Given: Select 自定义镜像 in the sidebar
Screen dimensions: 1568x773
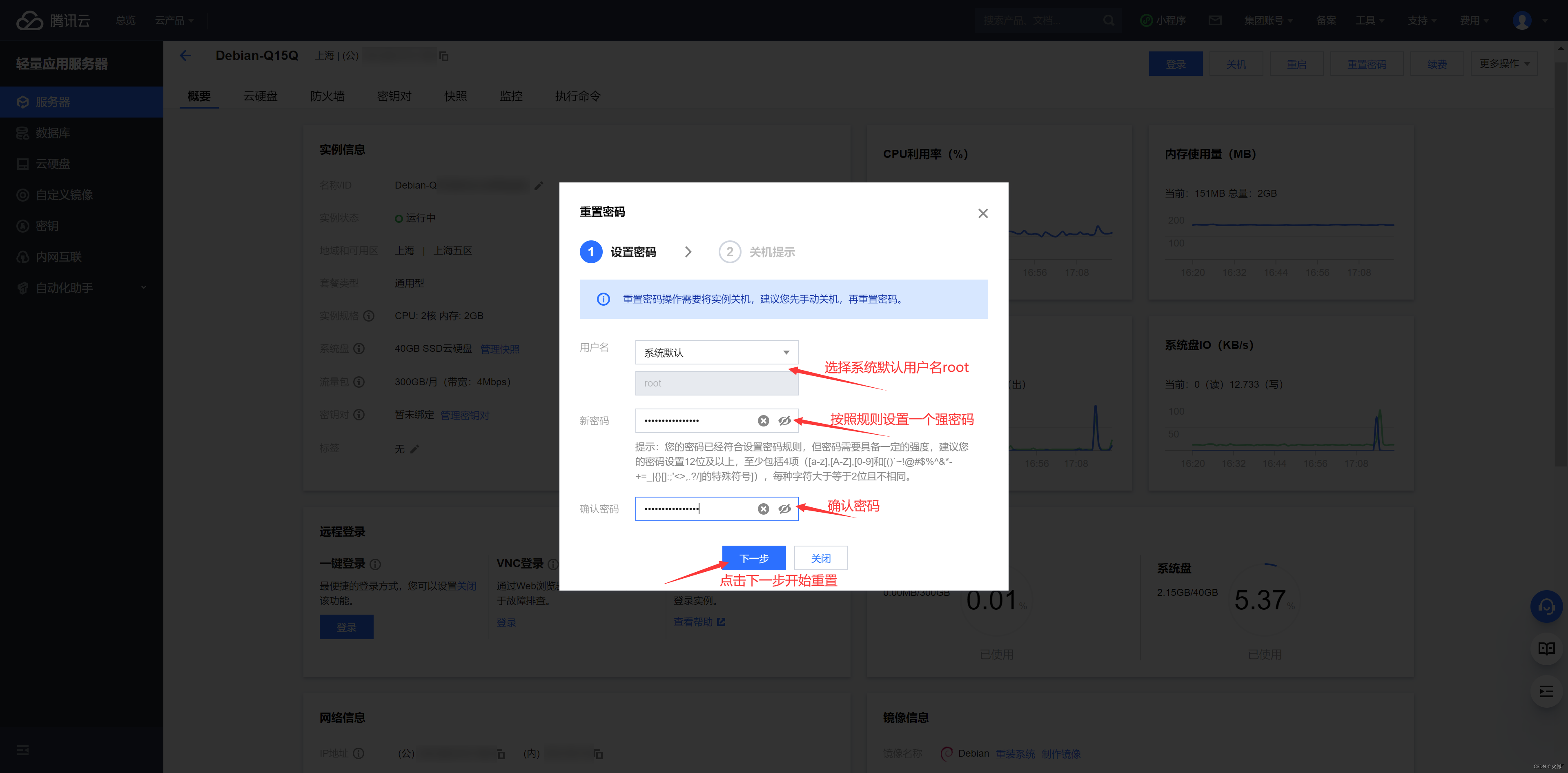Looking at the screenshot, I should point(82,195).
